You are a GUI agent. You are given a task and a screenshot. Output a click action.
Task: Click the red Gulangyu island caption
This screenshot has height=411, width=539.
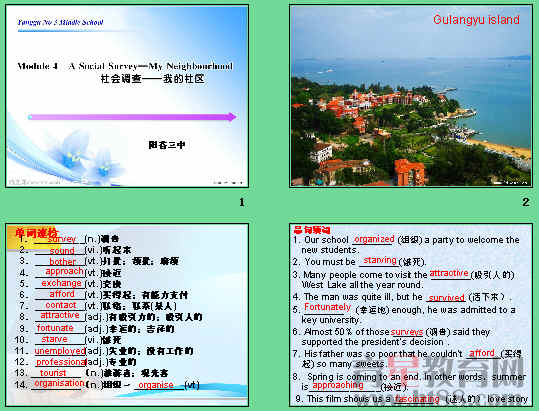[x=476, y=20]
